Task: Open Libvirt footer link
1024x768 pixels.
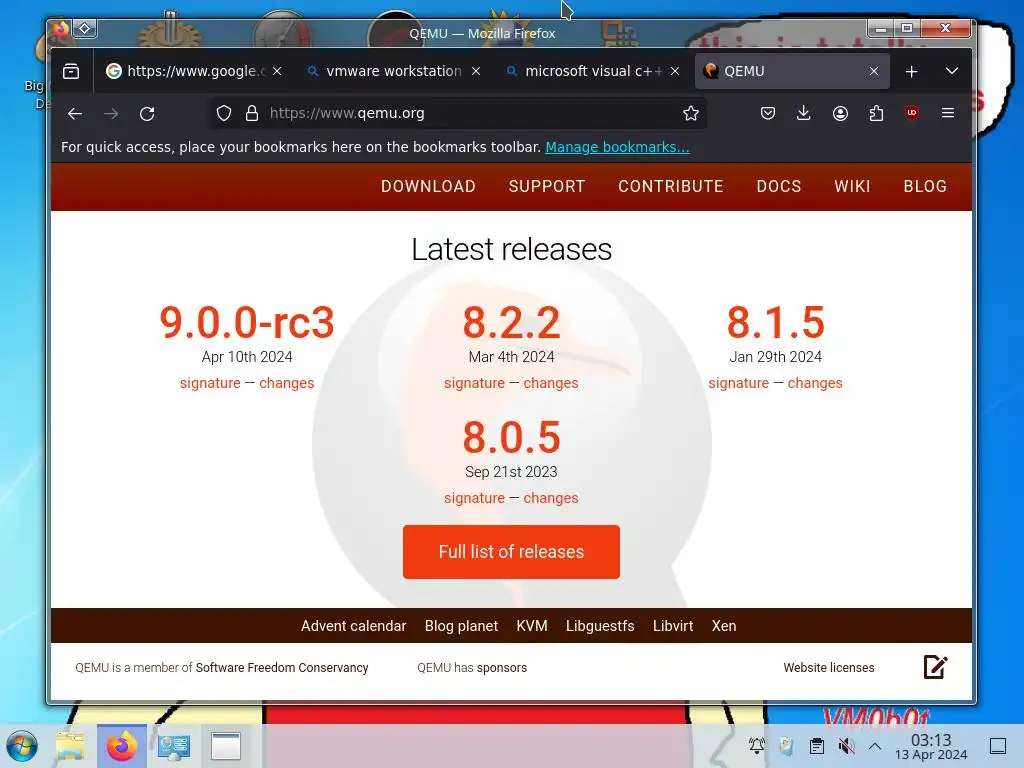Action: [673, 626]
